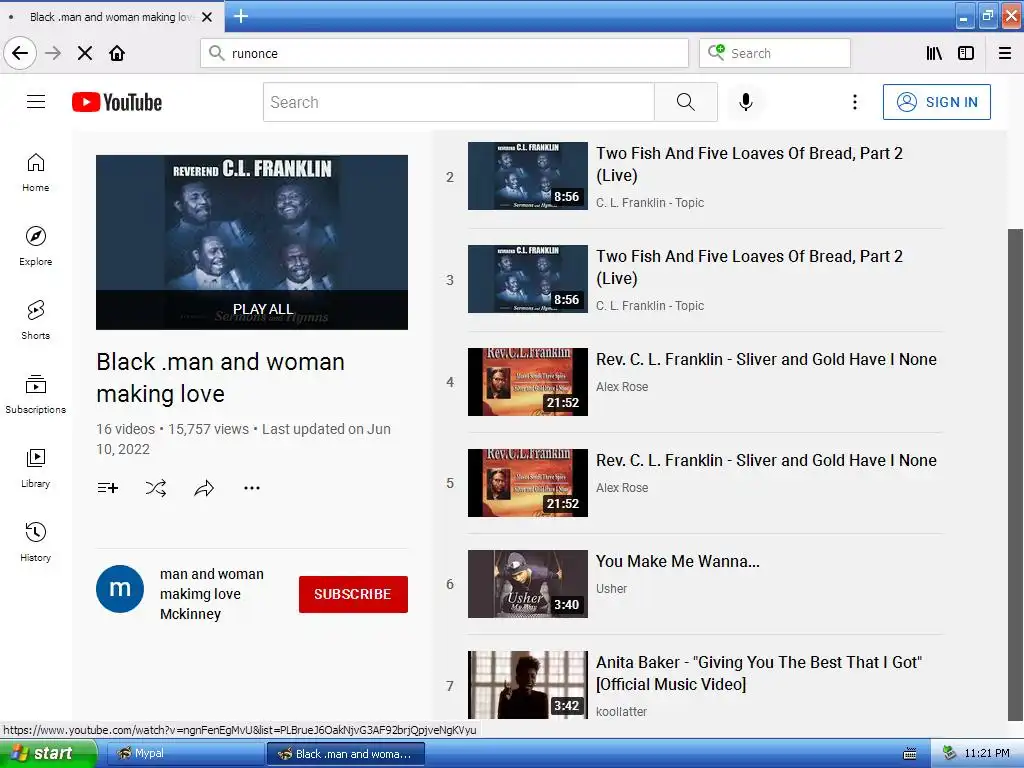This screenshot has height=768, width=1024.
Task: Open video 3 title Two Fish And Five Loaves
Action: click(x=749, y=267)
